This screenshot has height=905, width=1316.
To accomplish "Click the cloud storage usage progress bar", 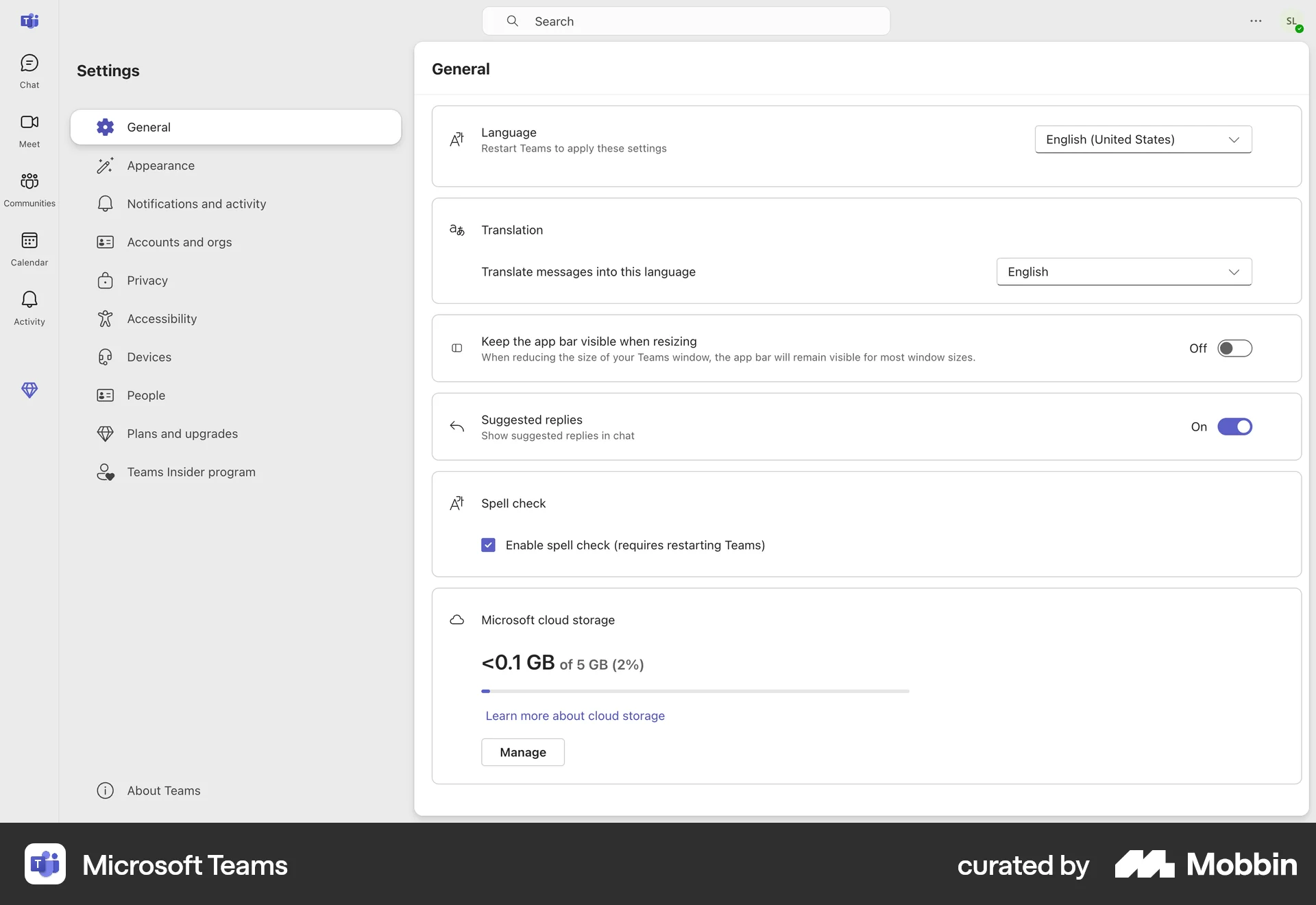I will click(x=694, y=691).
